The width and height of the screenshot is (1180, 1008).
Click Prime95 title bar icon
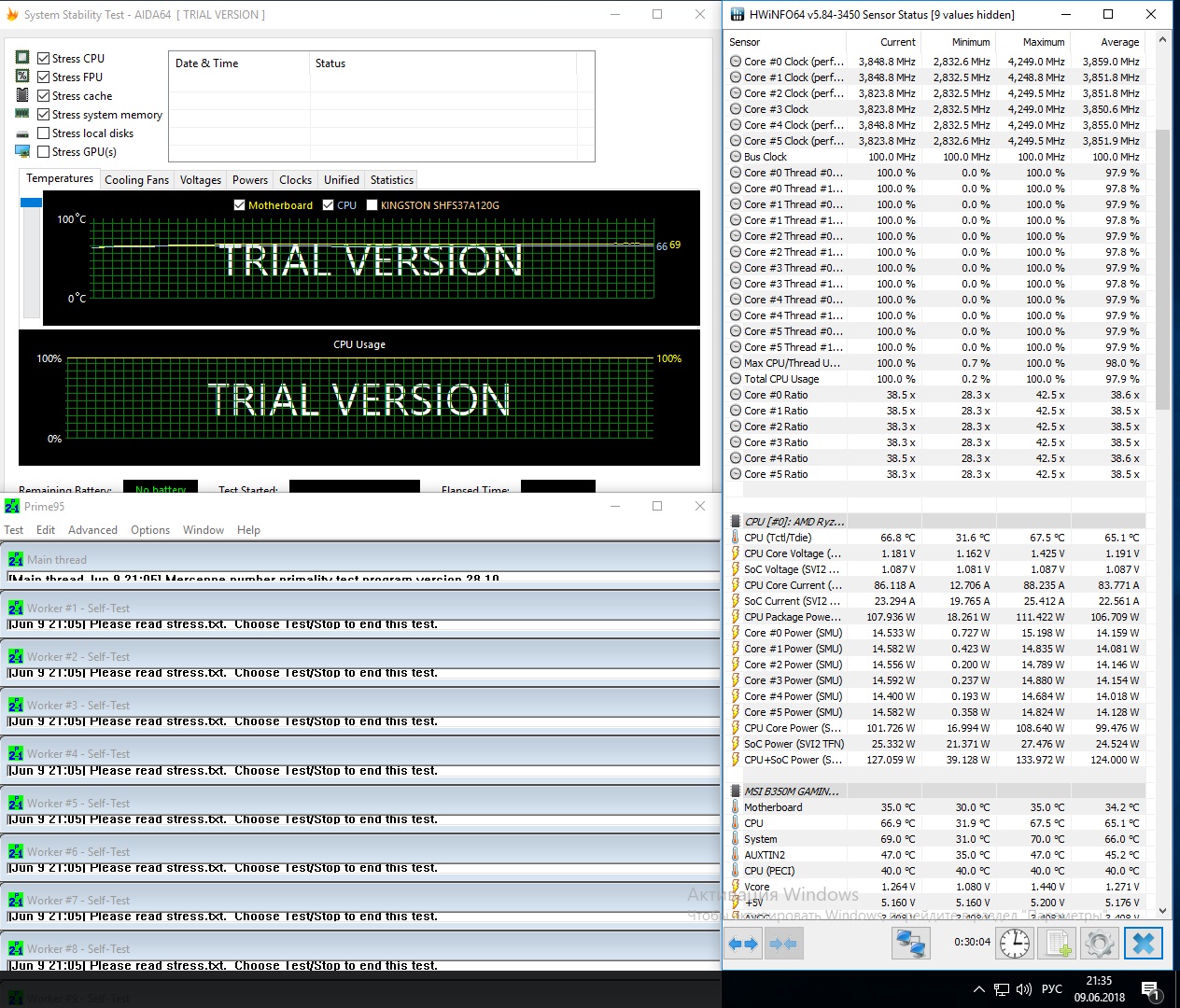(x=12, y=506)
